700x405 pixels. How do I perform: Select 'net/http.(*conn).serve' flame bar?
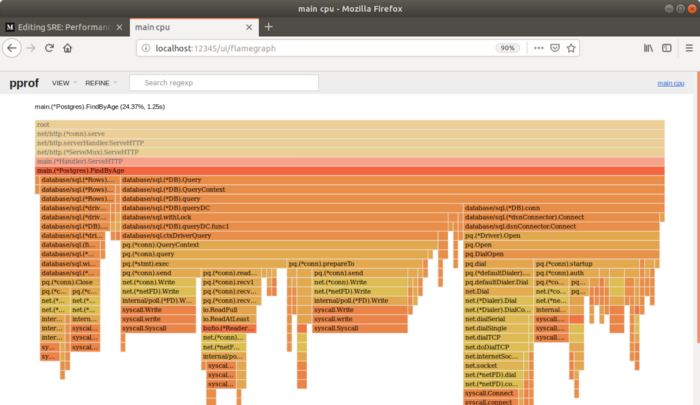point(350,134)
